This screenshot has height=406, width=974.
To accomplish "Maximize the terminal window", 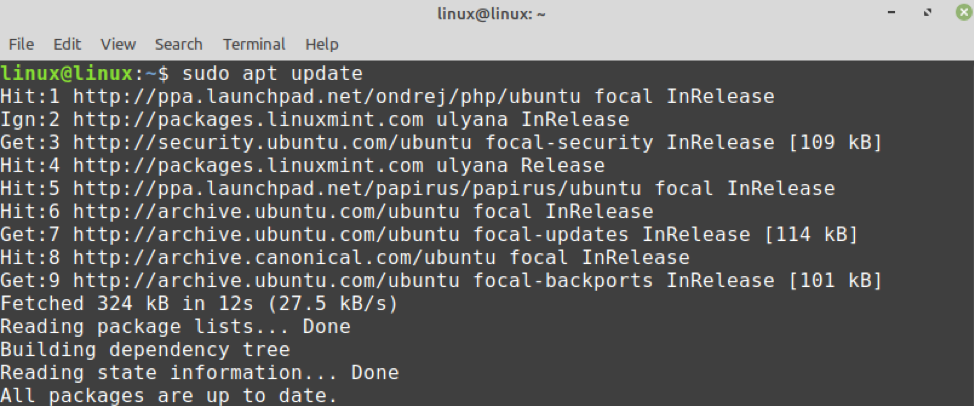I will (926, 14).
